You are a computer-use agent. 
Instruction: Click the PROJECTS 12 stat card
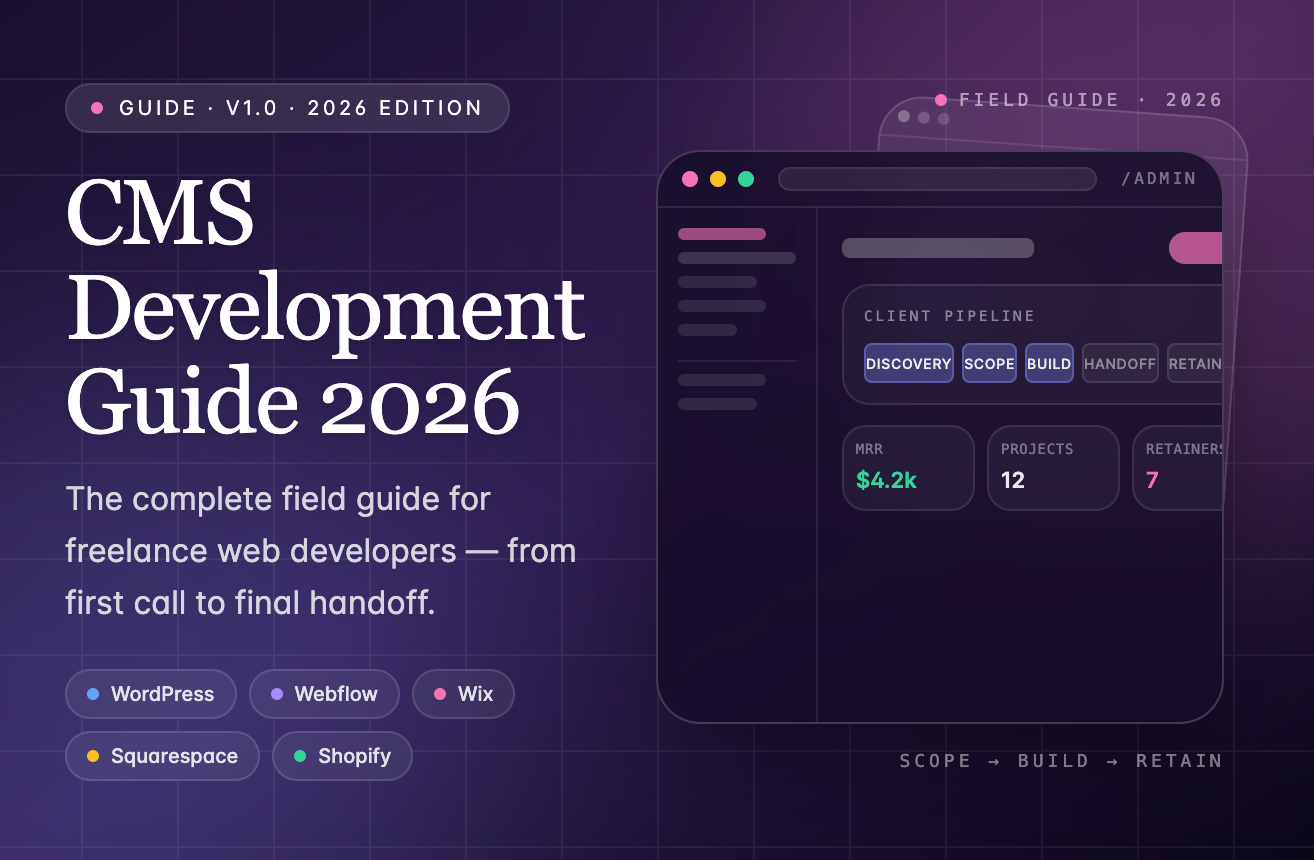click(1053, 468)
